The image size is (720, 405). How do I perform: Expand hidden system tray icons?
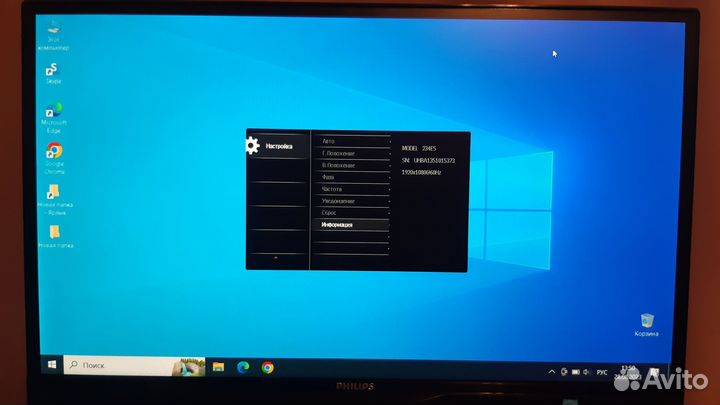click(551, 372)
